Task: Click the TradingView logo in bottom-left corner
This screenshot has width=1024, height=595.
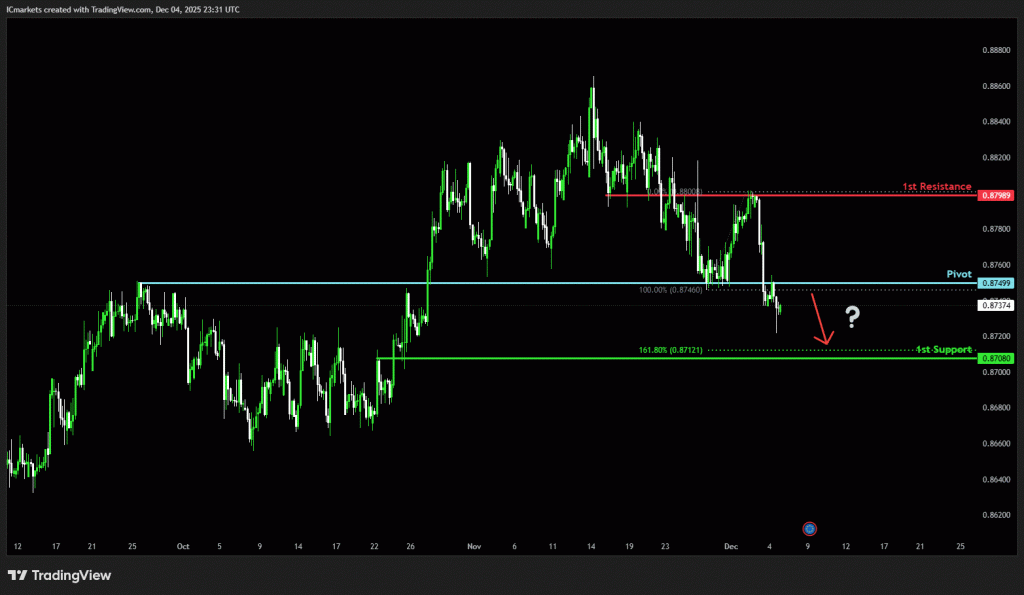Action: pos(59,575)
